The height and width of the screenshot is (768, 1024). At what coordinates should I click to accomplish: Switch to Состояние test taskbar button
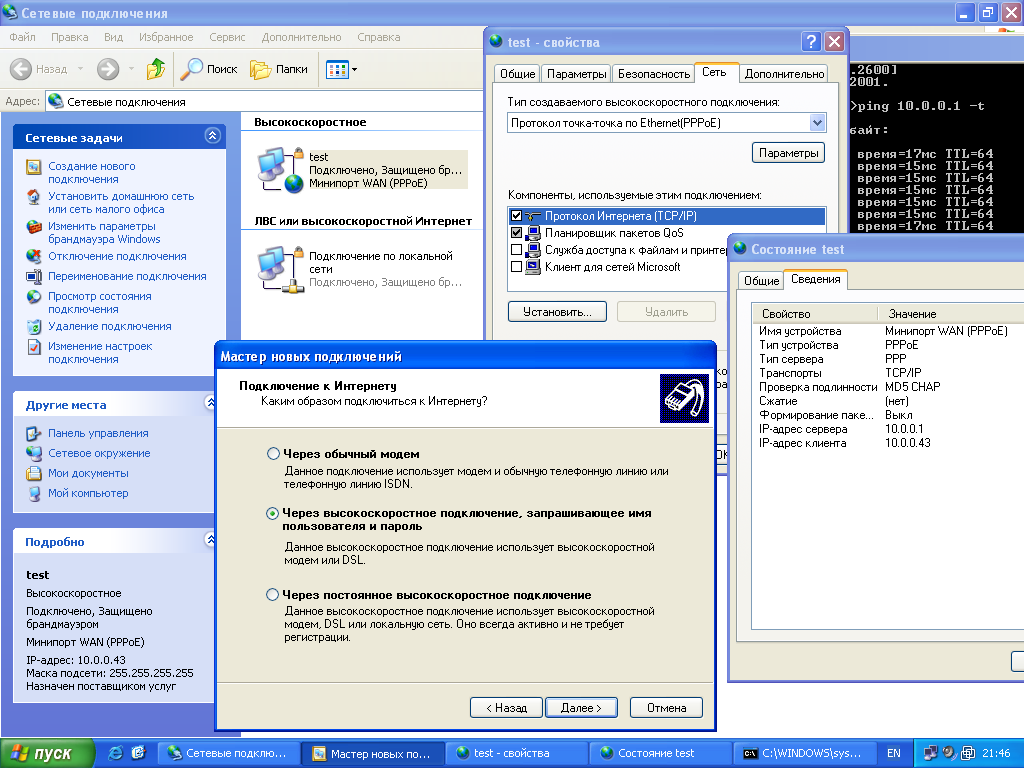coord(660,753)
